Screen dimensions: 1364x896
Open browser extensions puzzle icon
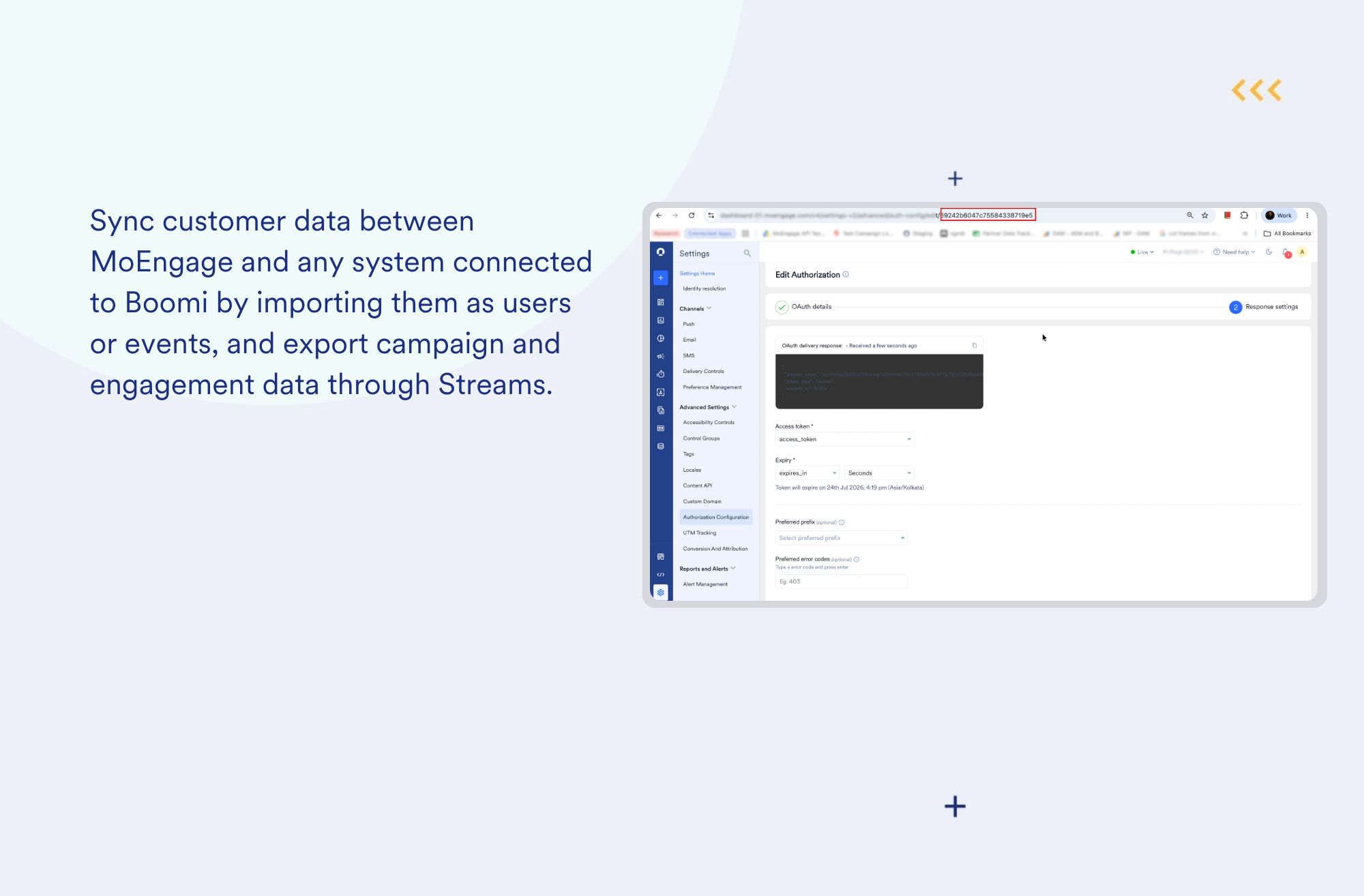point(1244,215)
